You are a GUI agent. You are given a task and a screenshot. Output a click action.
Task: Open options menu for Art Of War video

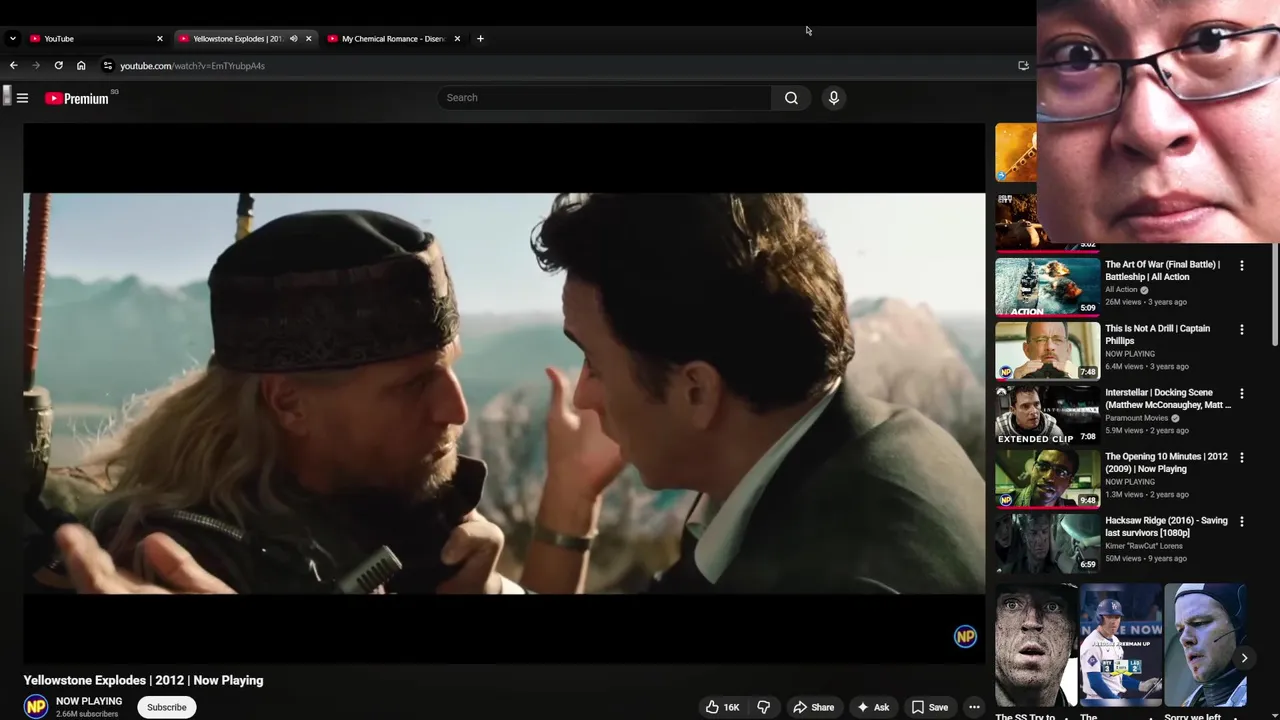pos(1242,266)
